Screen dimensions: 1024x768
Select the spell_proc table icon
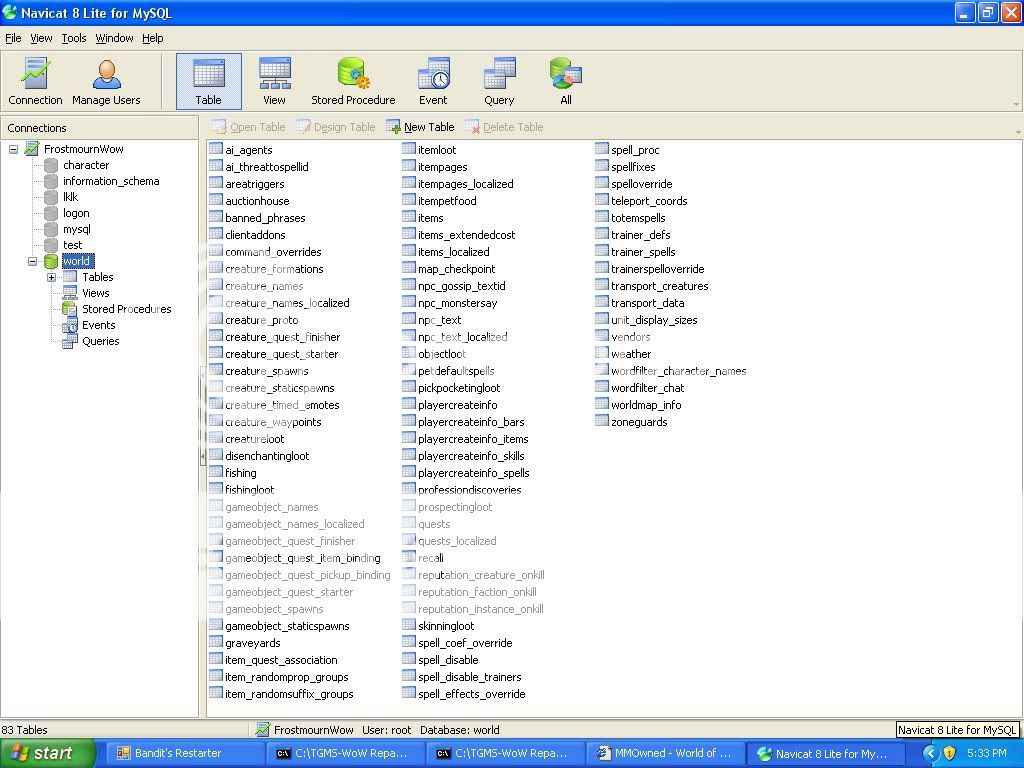coord(602,149)
